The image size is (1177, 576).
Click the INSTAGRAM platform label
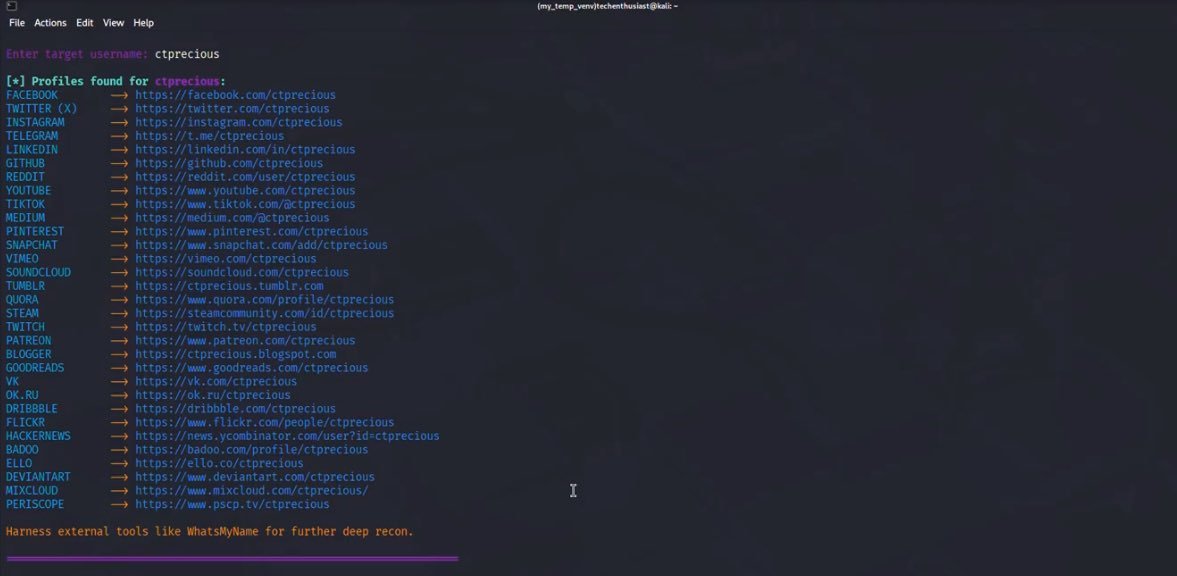pos(35,122)
